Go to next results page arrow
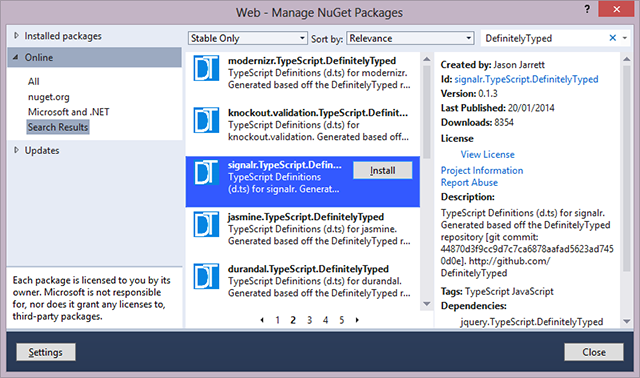Image resolution: width=640 pixels, height=378 pixels. coord(357,320)
